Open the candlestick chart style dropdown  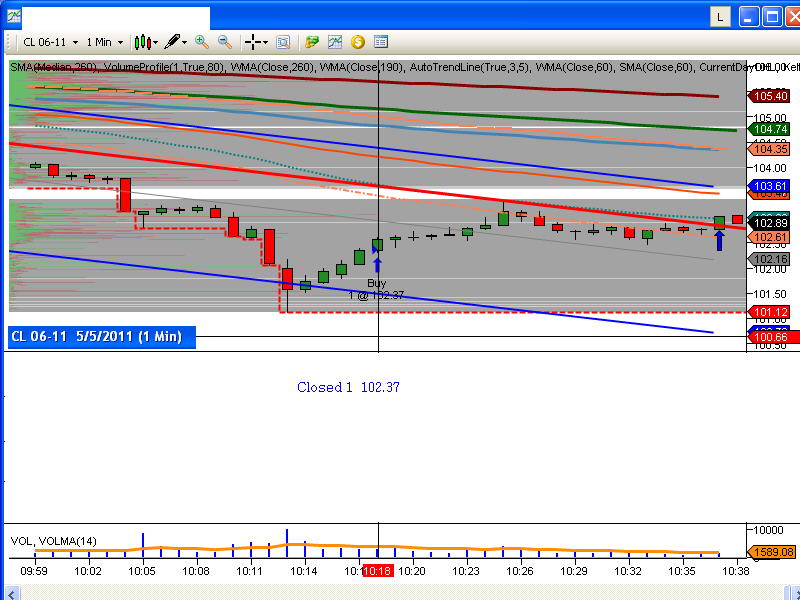(x=146, y=42)
